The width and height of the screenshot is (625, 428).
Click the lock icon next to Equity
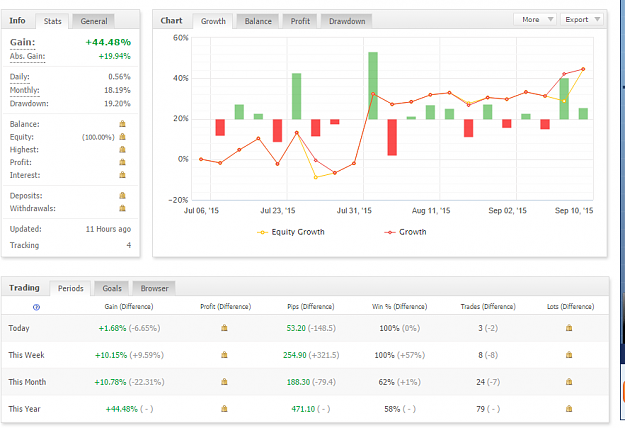tap(122, 137)
